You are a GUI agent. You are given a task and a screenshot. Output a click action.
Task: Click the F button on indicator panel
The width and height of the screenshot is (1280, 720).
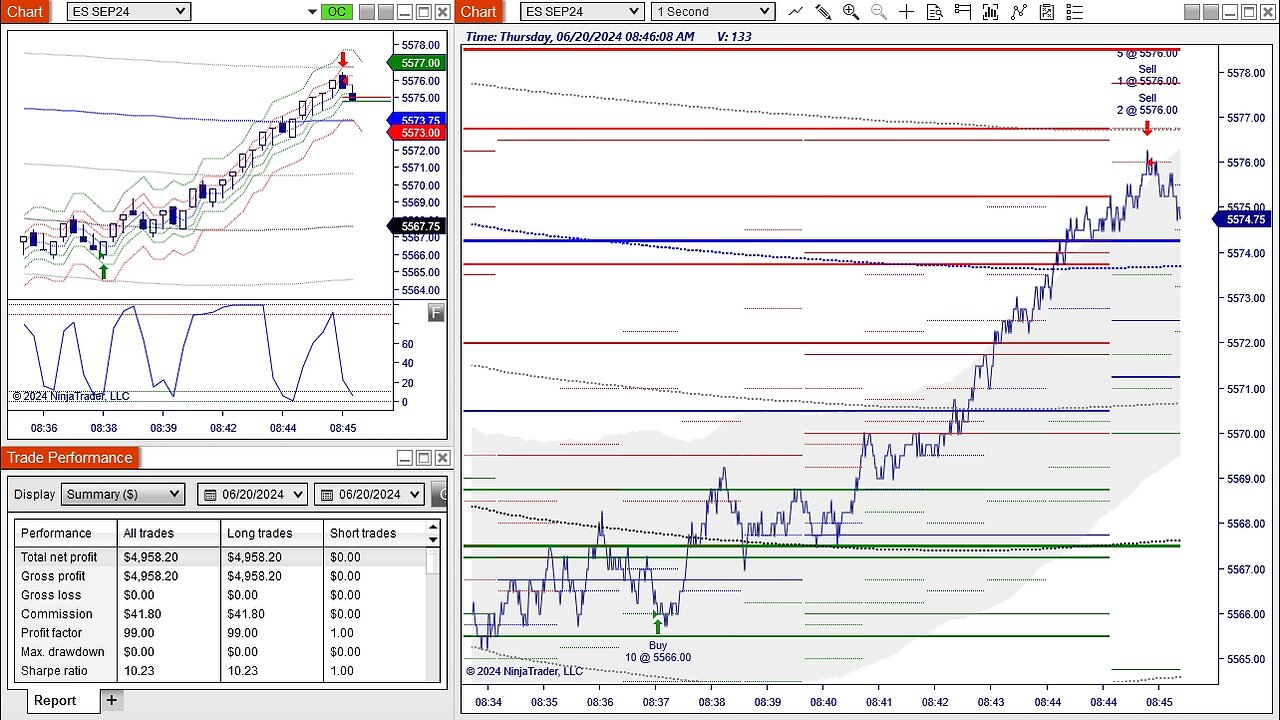[435, 314]
